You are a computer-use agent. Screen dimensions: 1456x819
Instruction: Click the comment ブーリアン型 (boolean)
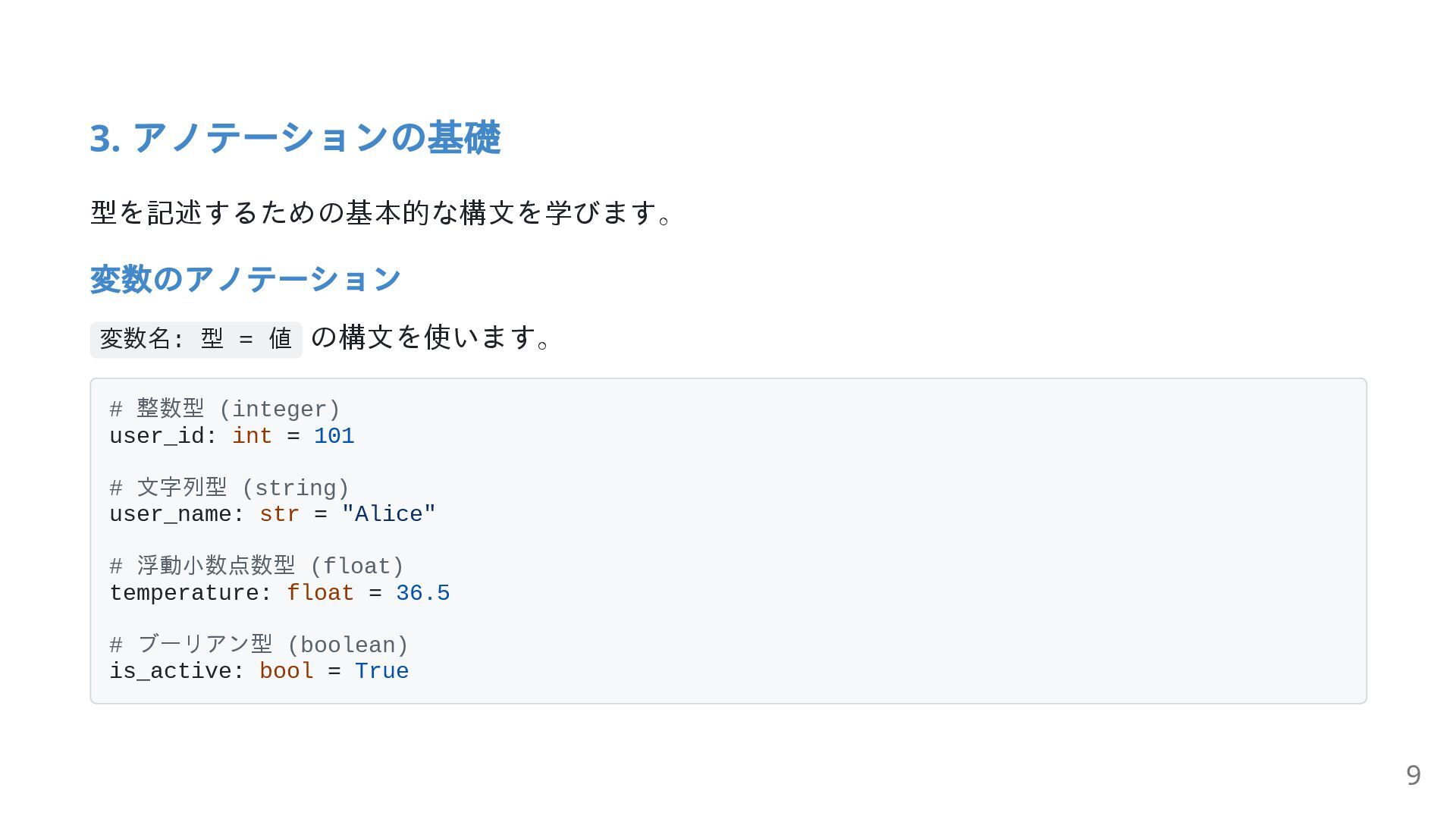click(259, 645)
